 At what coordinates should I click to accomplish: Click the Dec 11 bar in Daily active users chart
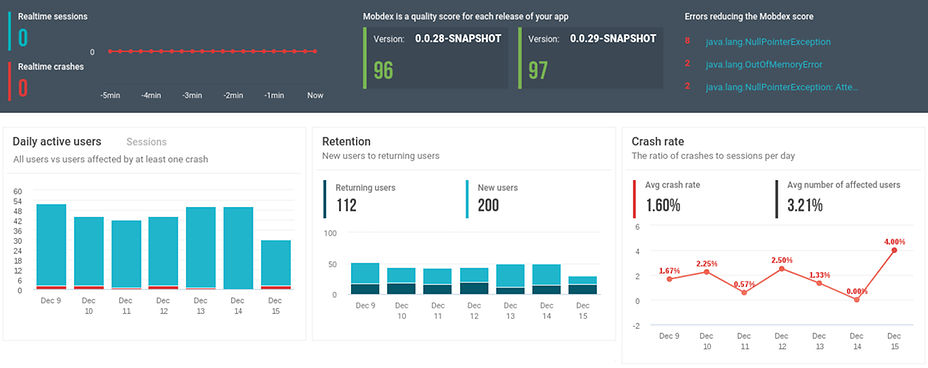126,255
